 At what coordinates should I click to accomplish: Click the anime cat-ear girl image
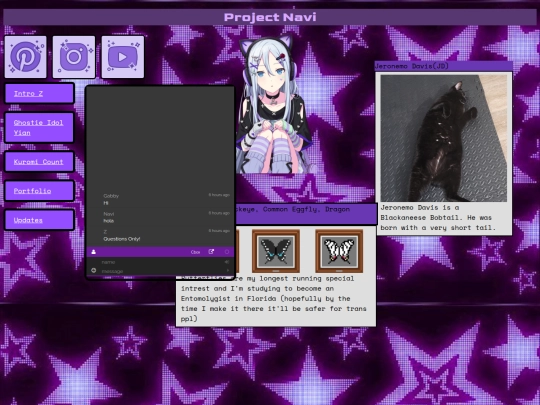coord(274,104)
